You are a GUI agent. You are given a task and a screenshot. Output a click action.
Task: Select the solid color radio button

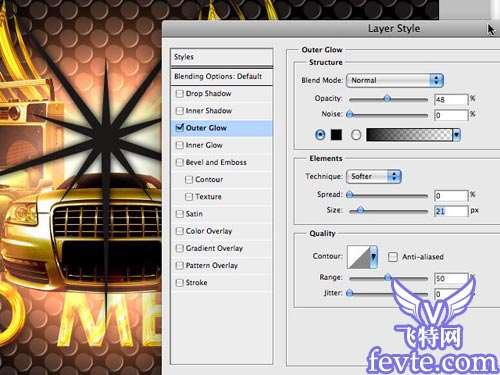coord(320,135)
